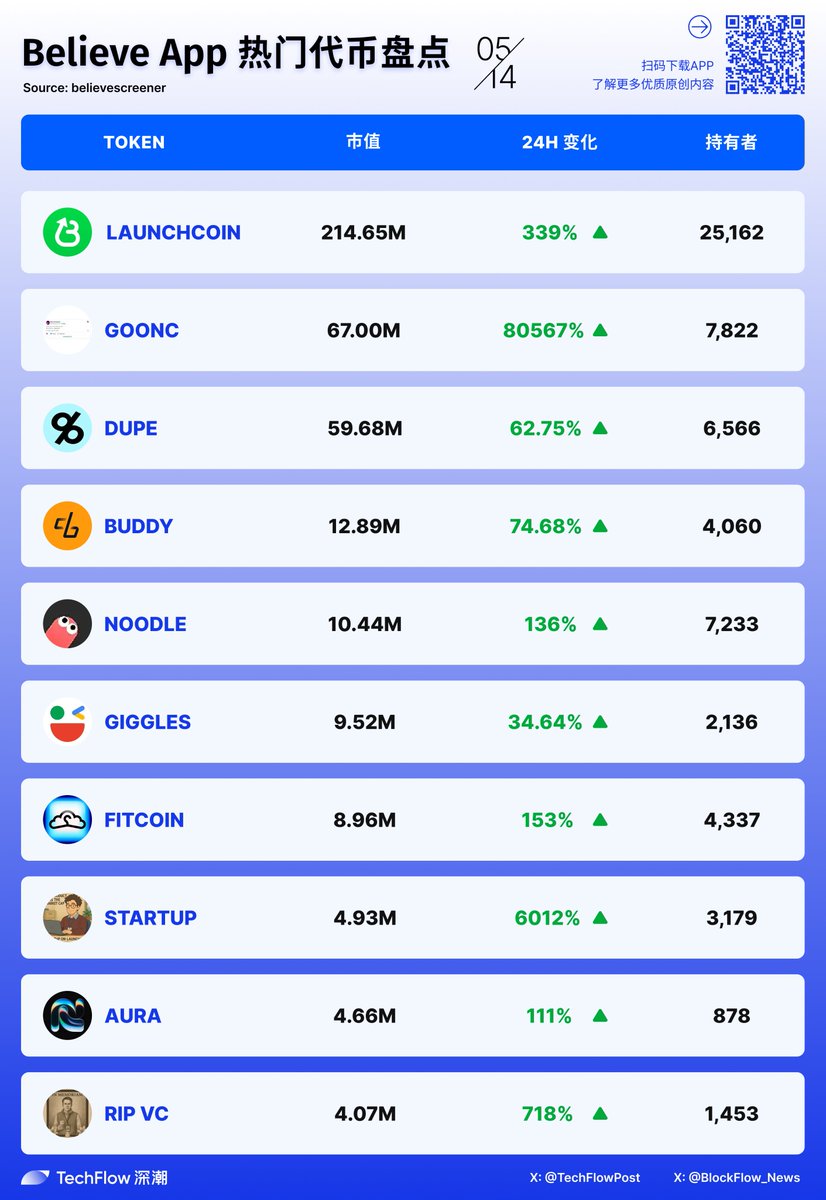Click the green up-arrow next to GOONC 80567%
The width and height of the screenshot is (826, 1200).
[x=600, y=330]
